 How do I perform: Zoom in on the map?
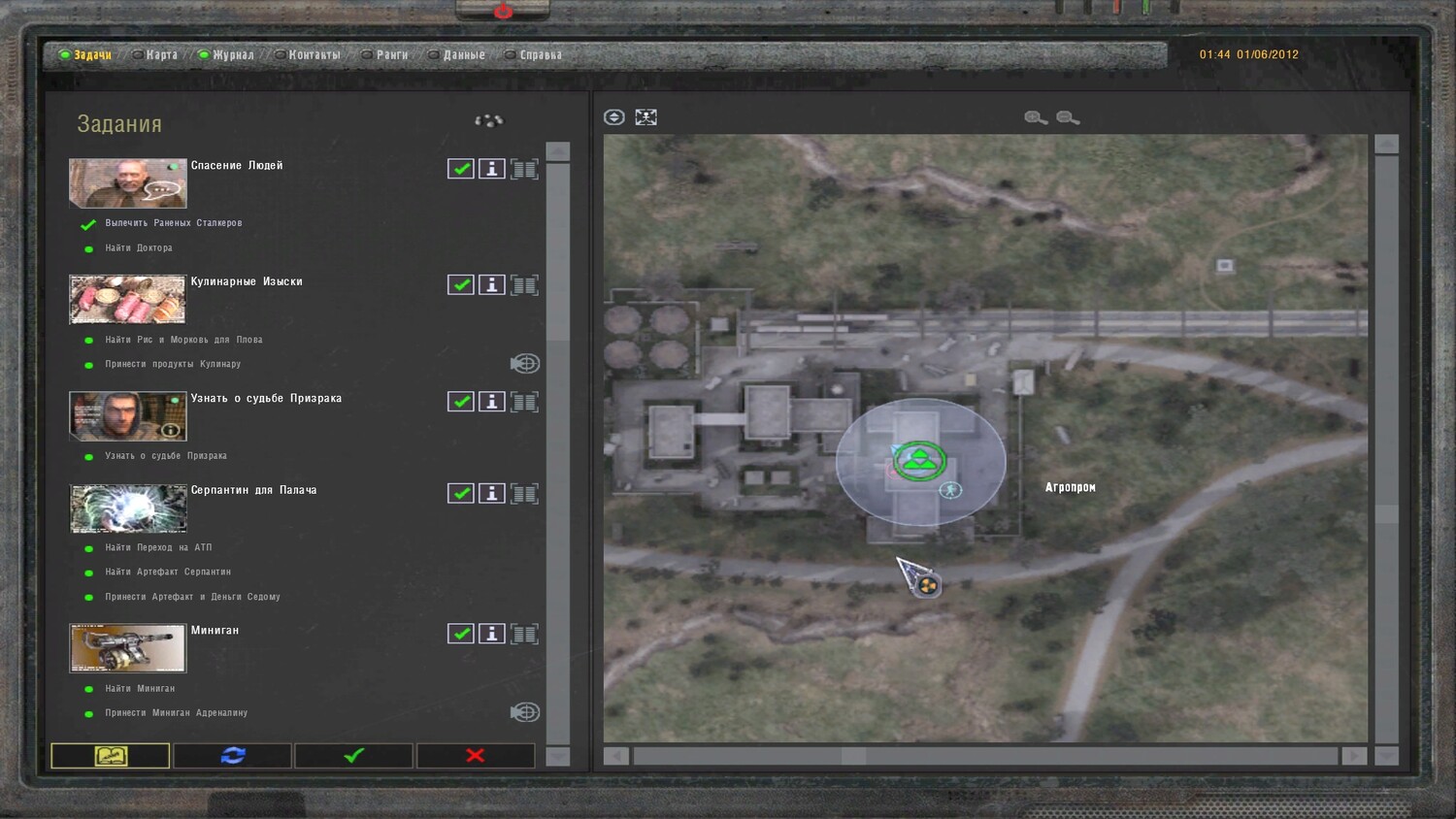[1036, 117]
